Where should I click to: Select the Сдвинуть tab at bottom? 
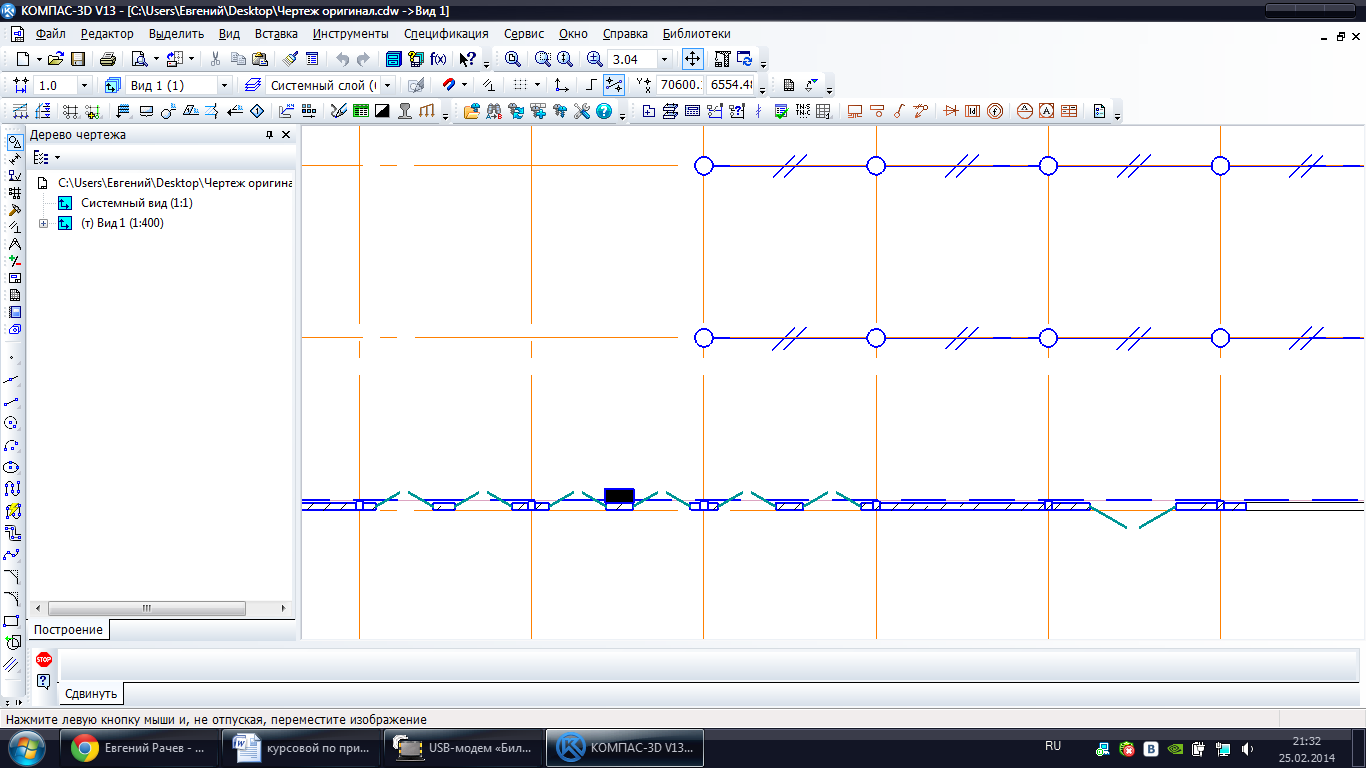click(91, 693)
